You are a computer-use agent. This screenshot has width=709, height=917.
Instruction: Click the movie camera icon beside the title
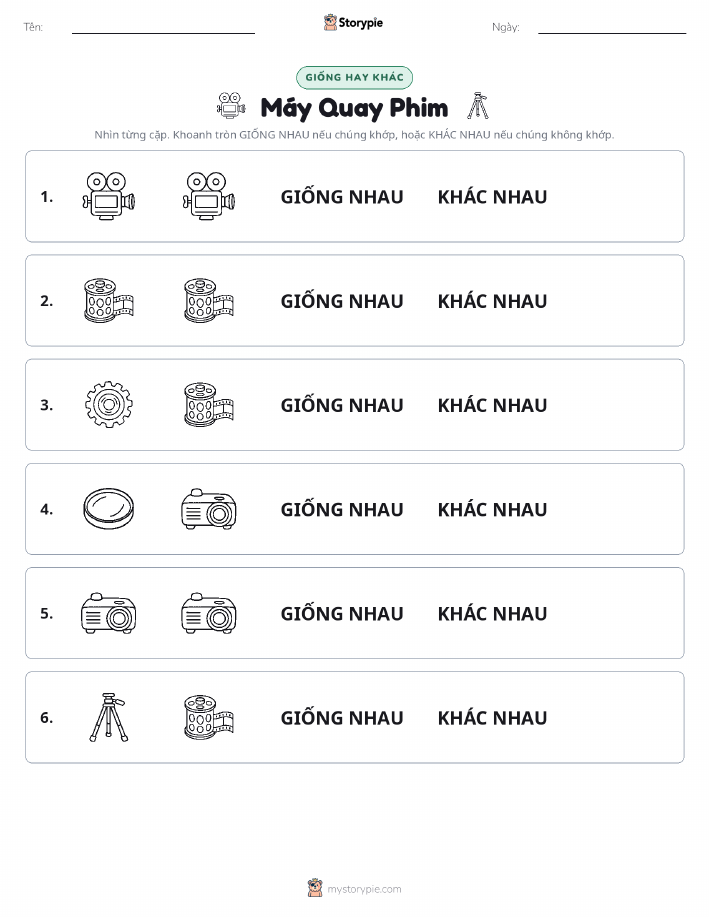click(231, 106)
